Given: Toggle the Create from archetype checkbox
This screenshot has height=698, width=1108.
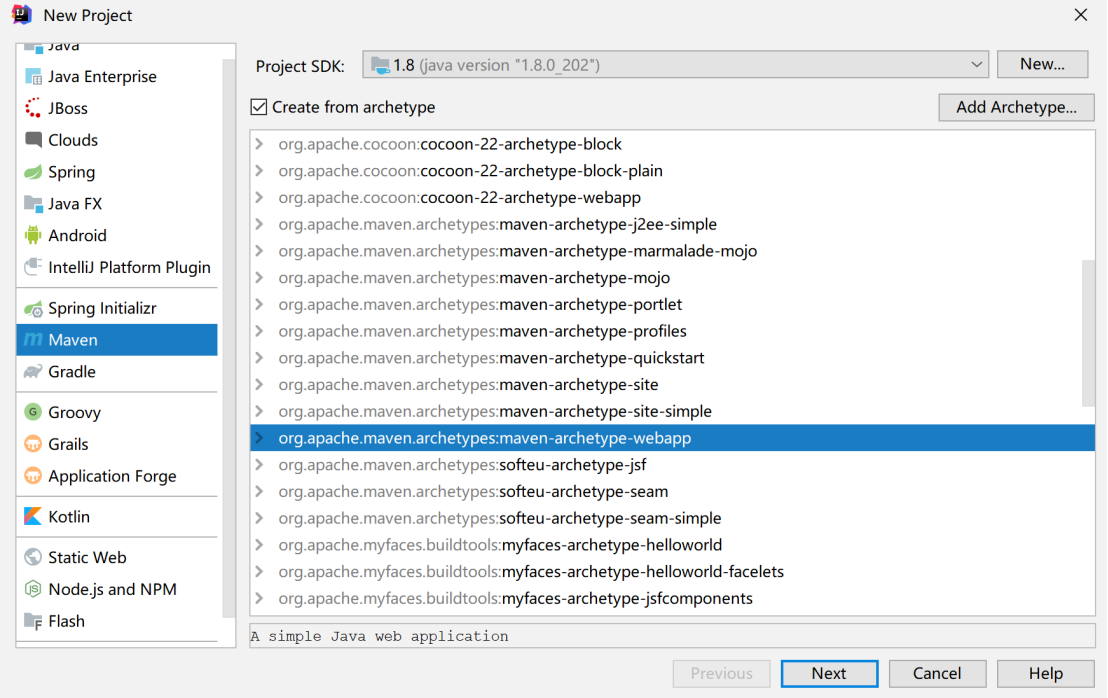Looking at the screenshot, I should coord(259,107).
